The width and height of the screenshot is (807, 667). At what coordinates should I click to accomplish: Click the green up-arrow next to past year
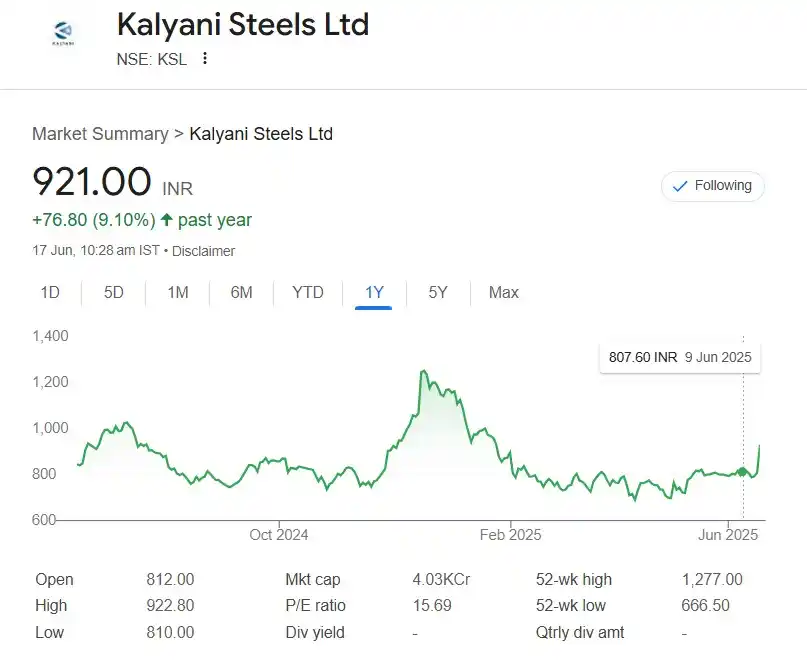166,220
